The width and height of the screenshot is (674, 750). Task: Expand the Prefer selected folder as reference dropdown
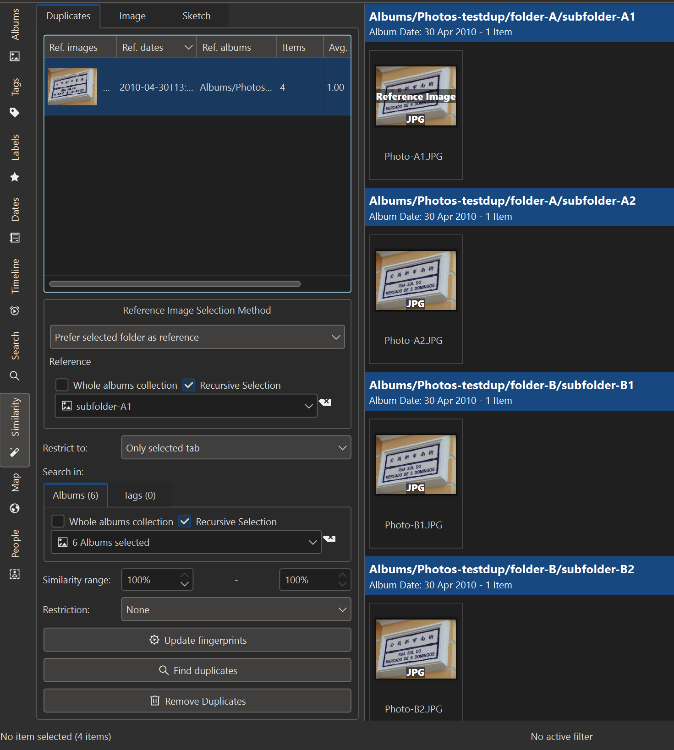click(197, 338)
